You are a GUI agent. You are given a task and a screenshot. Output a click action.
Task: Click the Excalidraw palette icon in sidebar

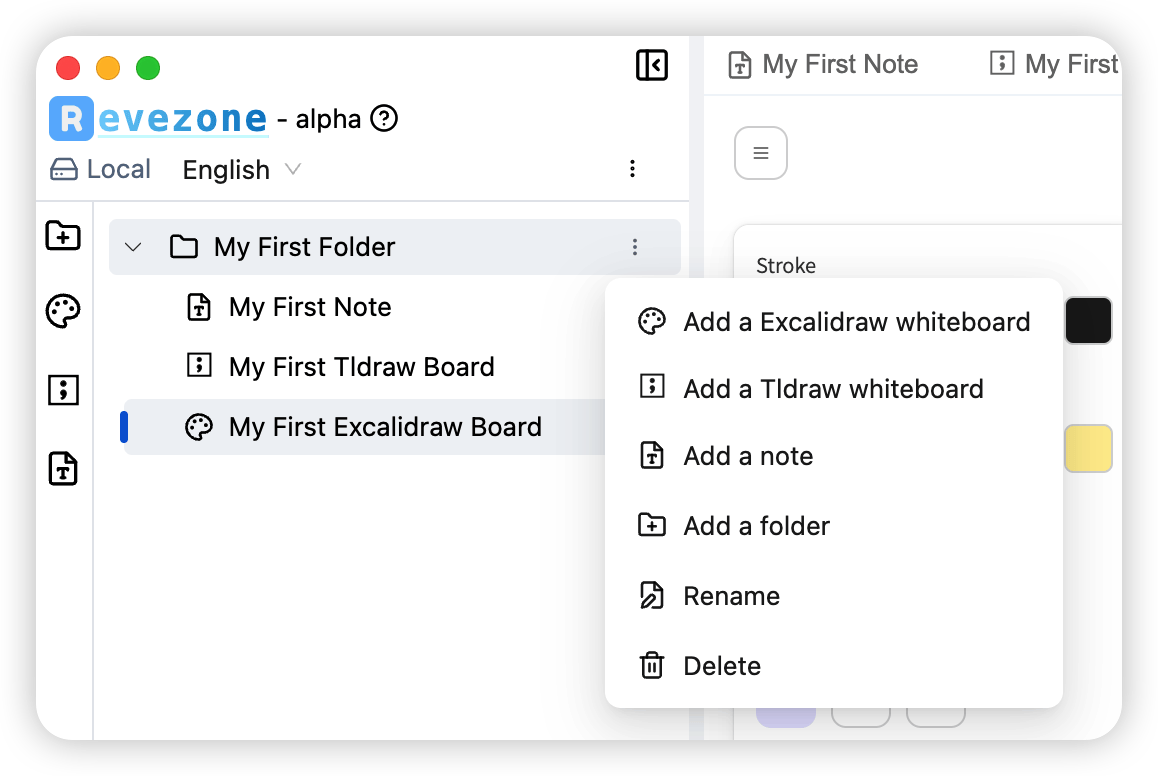click(63, 312)
